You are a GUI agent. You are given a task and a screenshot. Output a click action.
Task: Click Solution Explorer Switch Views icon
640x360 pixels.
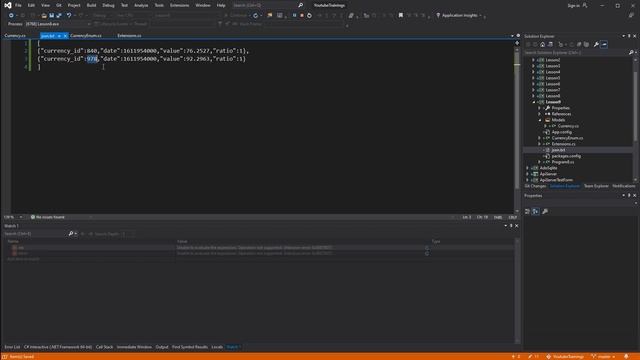coord(550,44)
